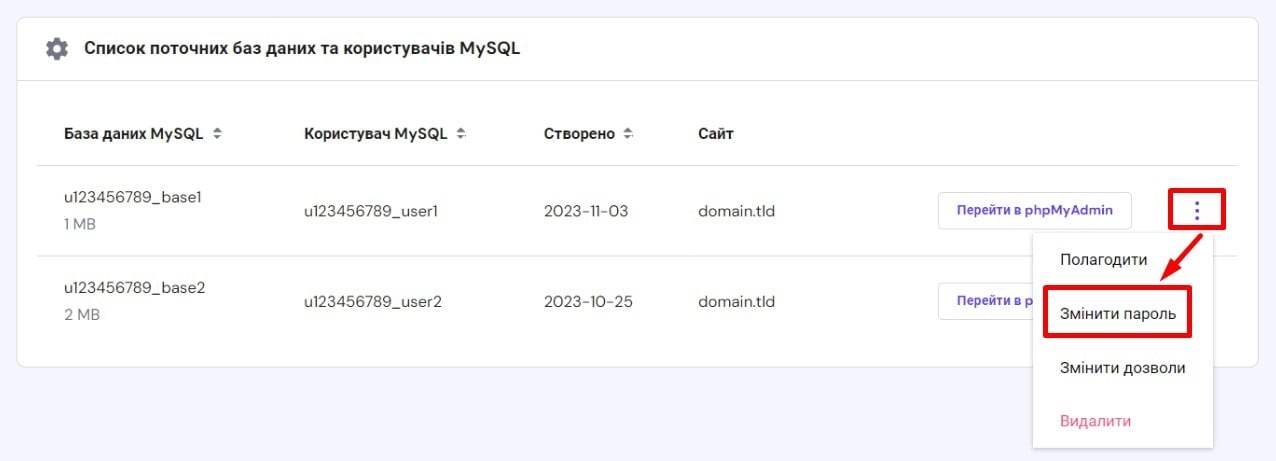Click sort arrows next to База даних MySQL
1276x461 pixels.
click(x=217, y=134)
